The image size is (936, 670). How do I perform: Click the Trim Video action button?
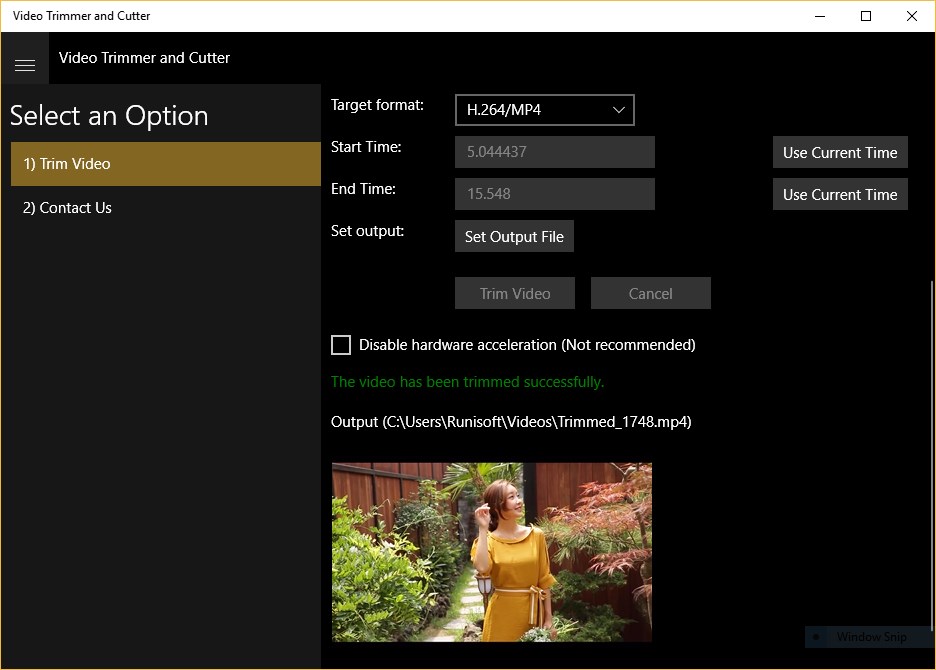515,293
